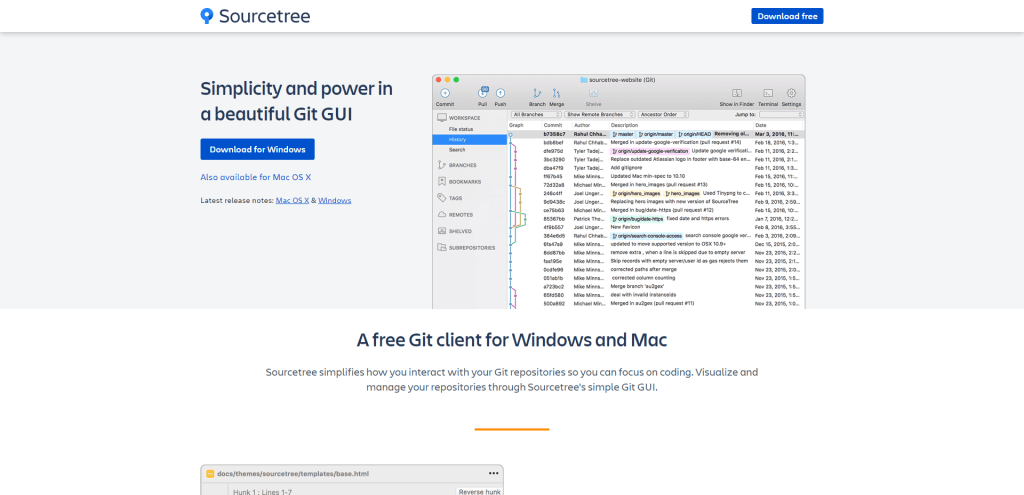1024x495 pixels.
Task: Click the Shelve toolbar icon
Action: [594, 93]
